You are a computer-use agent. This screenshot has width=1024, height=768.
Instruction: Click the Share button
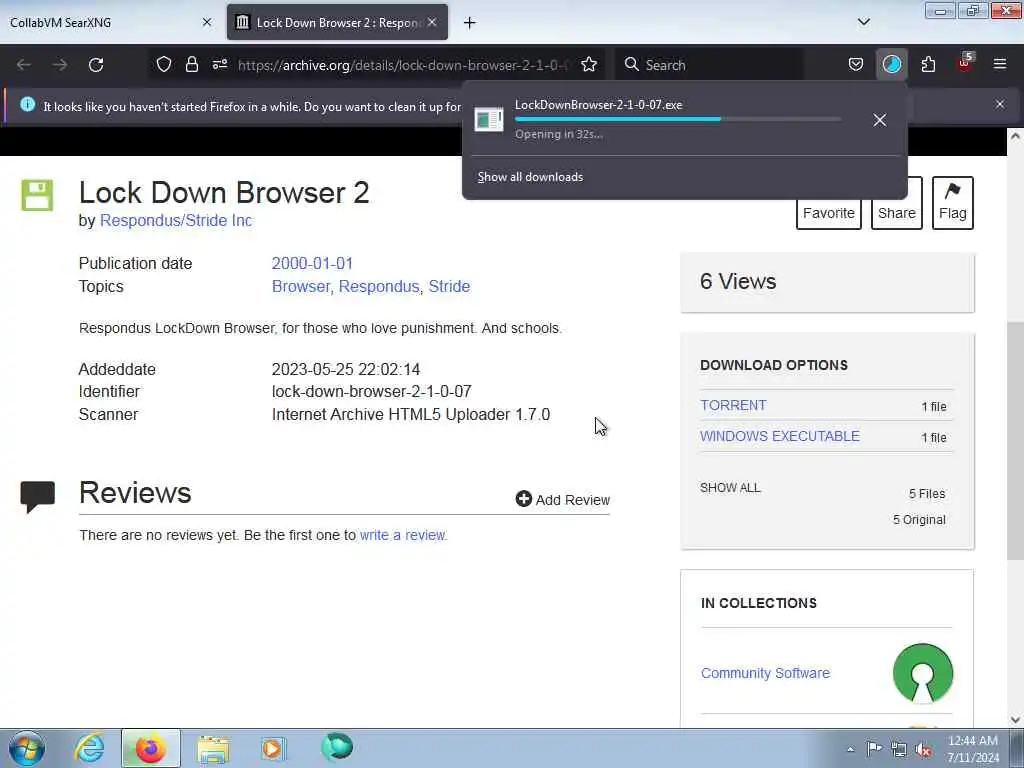click(897, 204)
